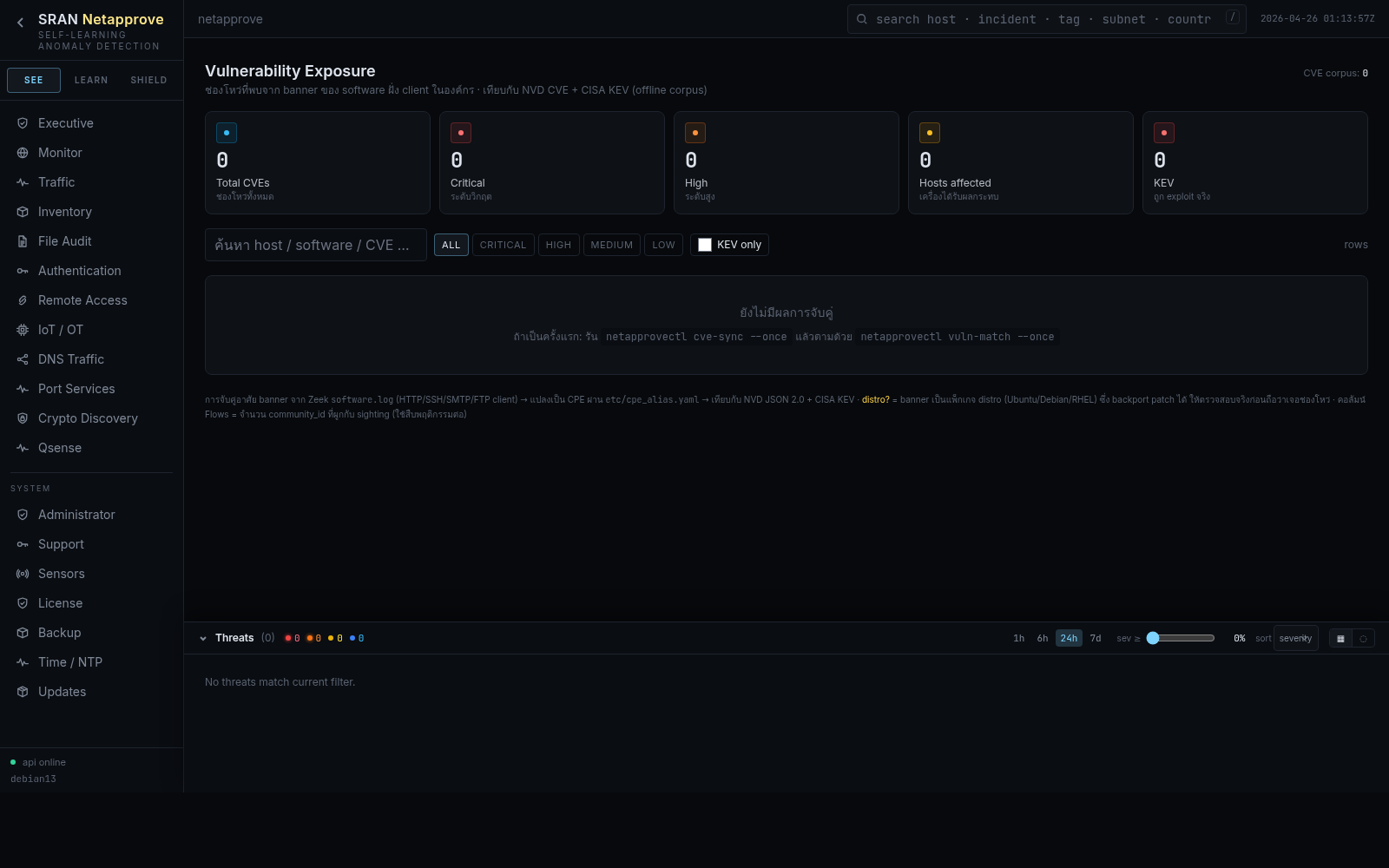Select the 7d time range
1389x868 pixels.
click(1096, 638)
